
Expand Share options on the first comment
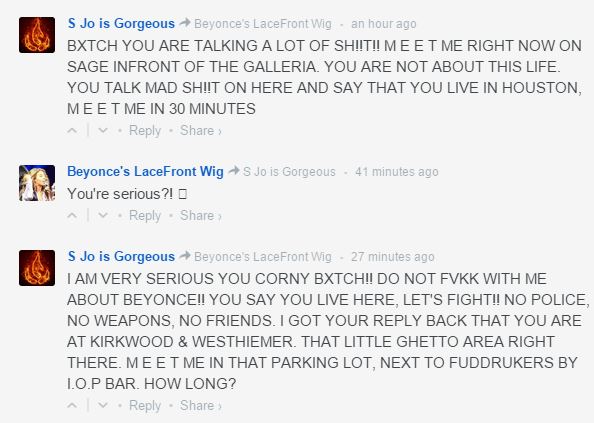click(201, 131)
